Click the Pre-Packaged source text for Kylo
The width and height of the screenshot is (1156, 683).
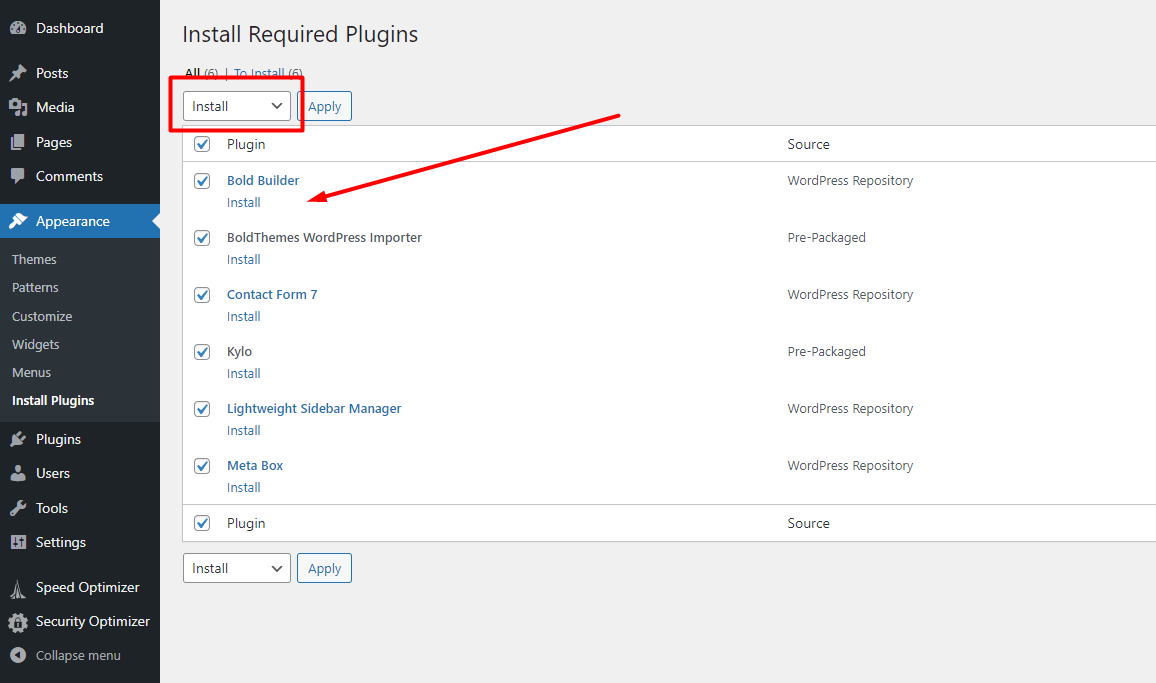point(826,352)
